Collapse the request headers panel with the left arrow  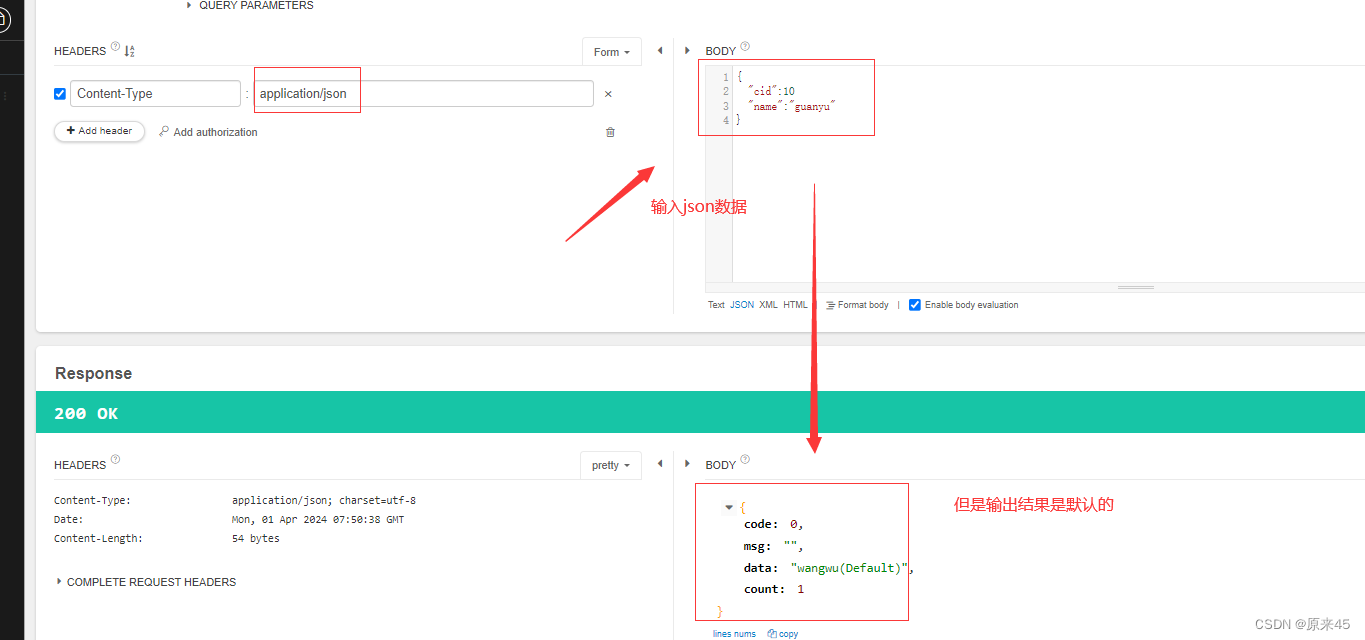(x=660, y=50)
